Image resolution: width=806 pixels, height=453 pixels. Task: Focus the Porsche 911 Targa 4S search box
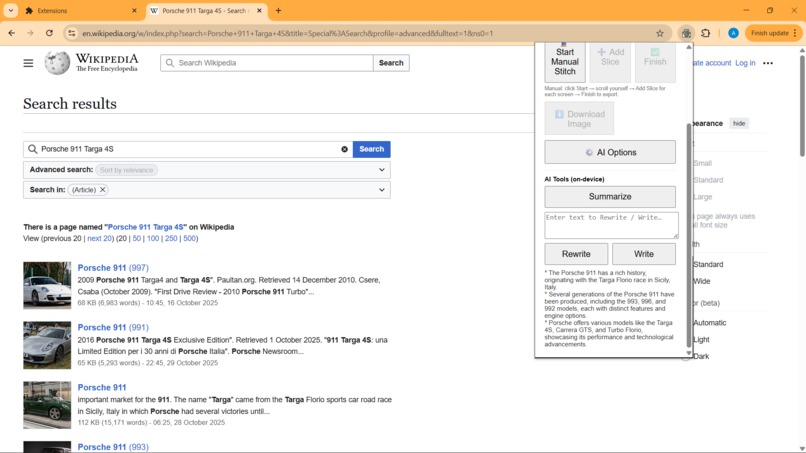click(x=188, y=149)
